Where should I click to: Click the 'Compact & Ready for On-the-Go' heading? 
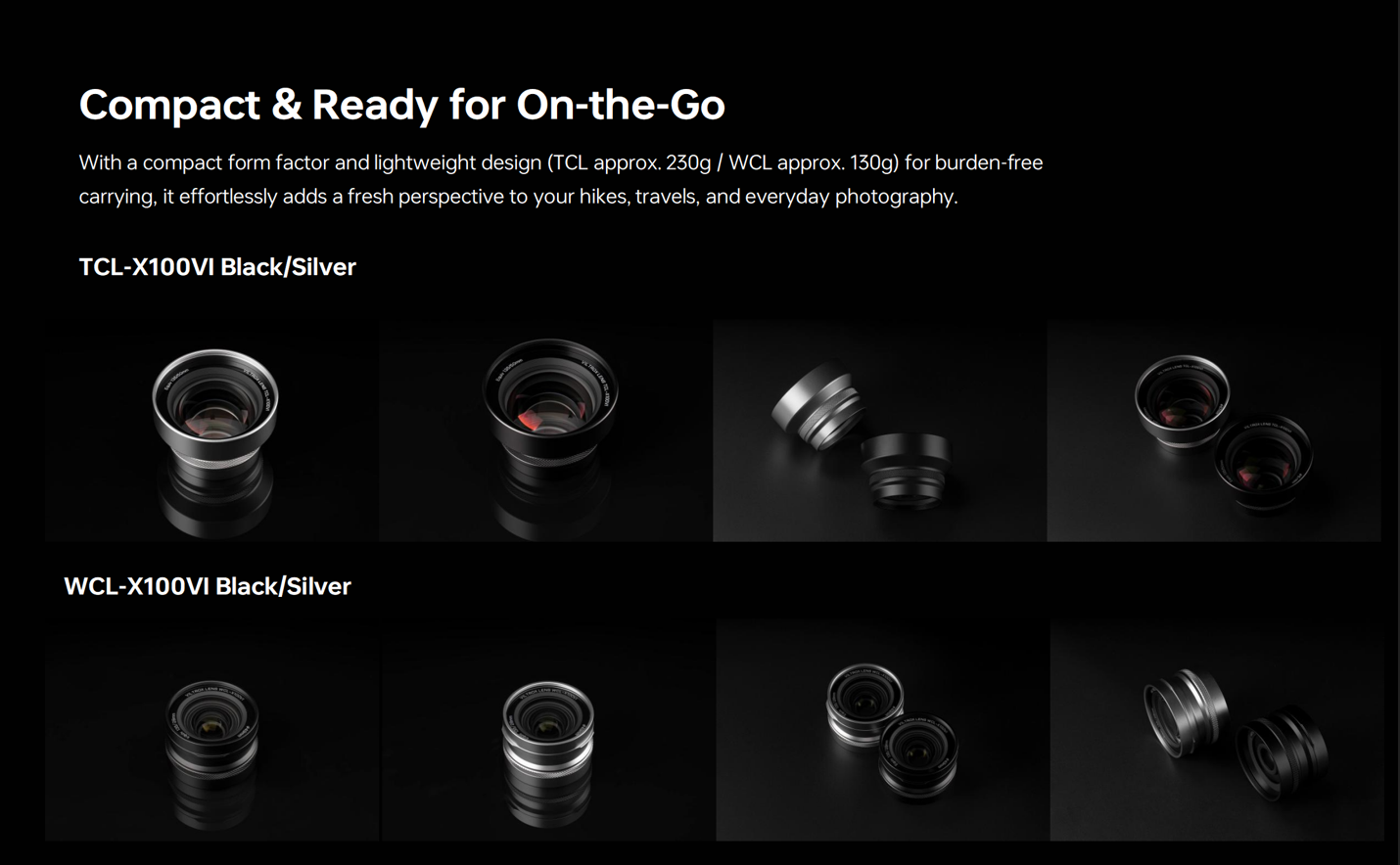coord(401,105)
